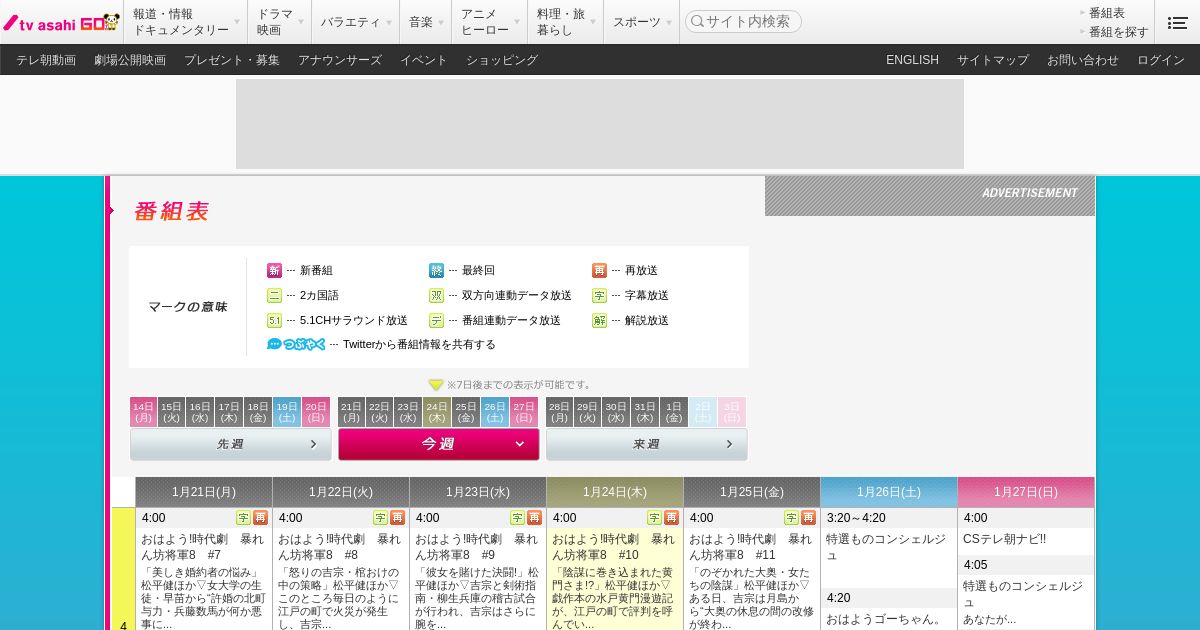
Task: Expand the 音楽 menu
Action: coord(426,22)
